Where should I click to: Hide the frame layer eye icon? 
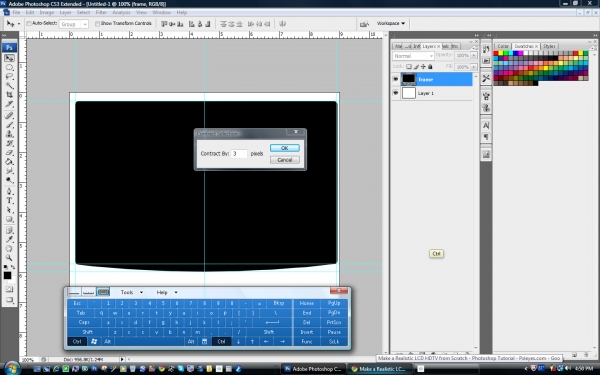coord(396,79)
